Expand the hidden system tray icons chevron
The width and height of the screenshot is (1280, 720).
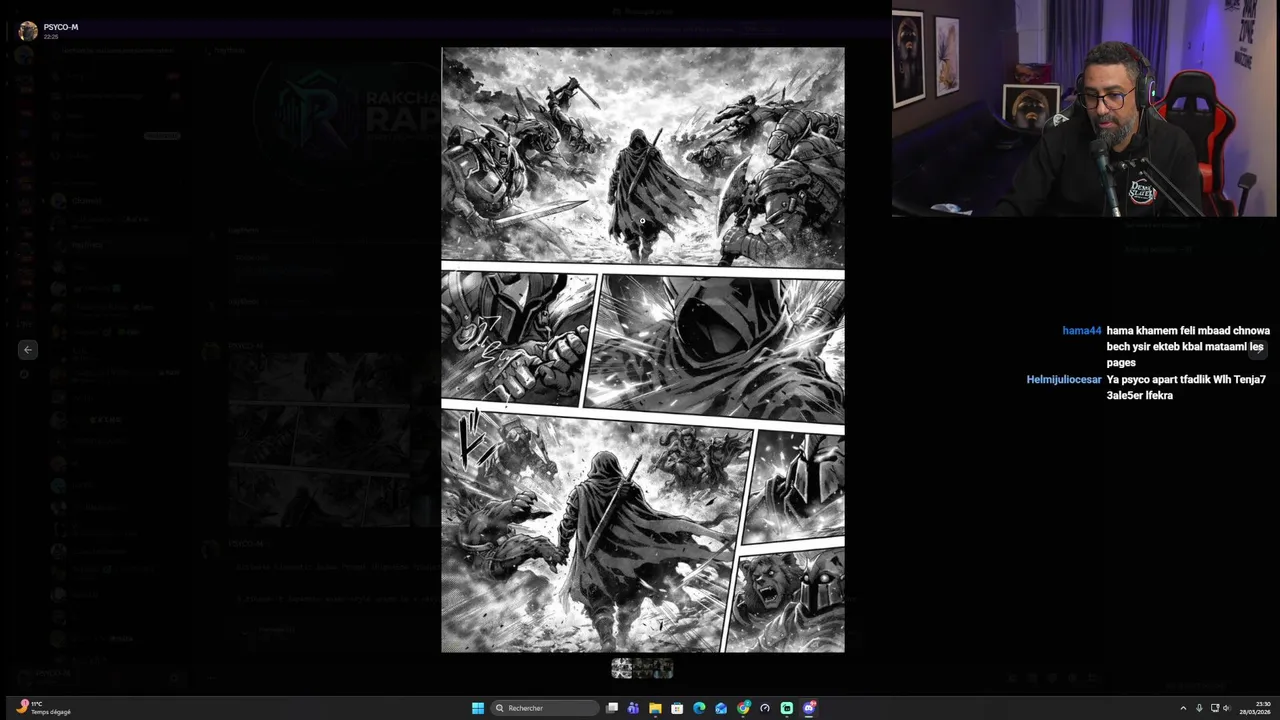(x=1183, y=708)
